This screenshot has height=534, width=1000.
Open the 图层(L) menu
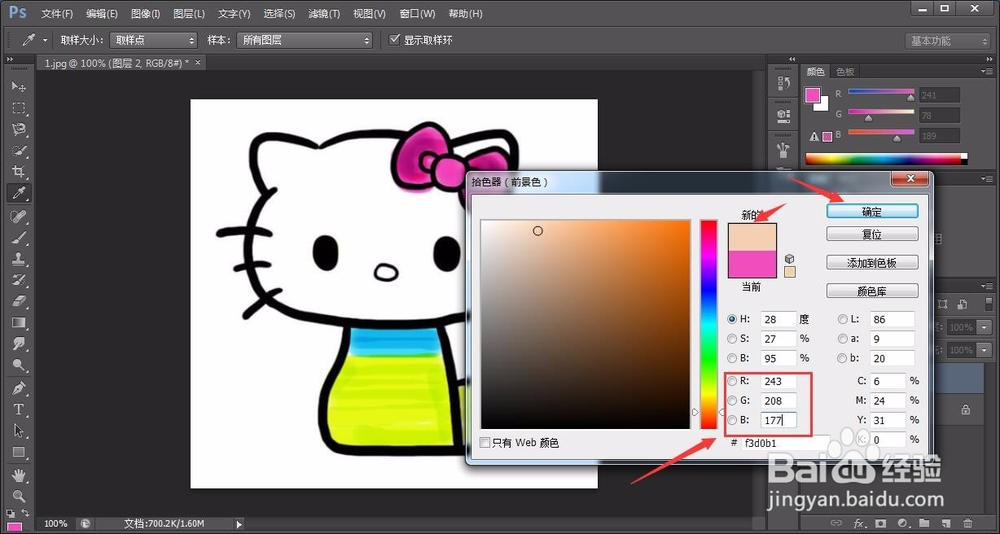(x=189, y=13)
